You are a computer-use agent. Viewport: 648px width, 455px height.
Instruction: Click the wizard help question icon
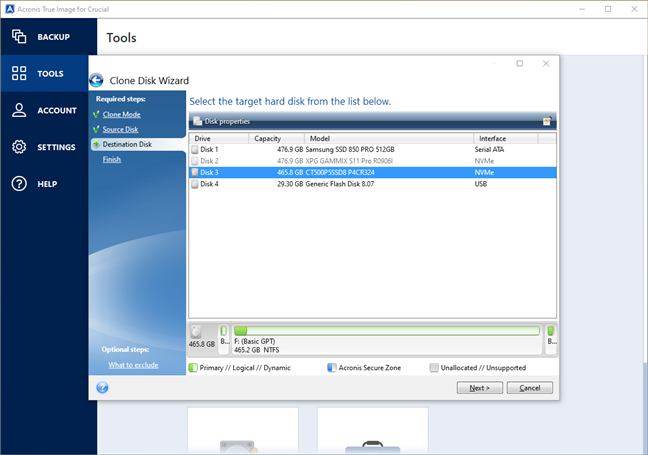(102, 388)
